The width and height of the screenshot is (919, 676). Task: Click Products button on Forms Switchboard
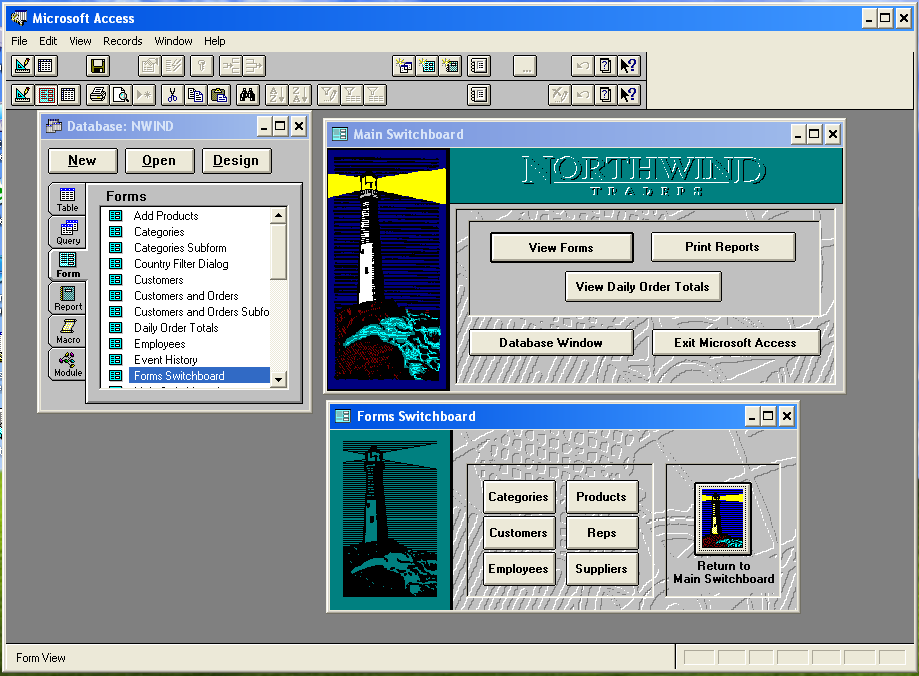pos(602,497)
